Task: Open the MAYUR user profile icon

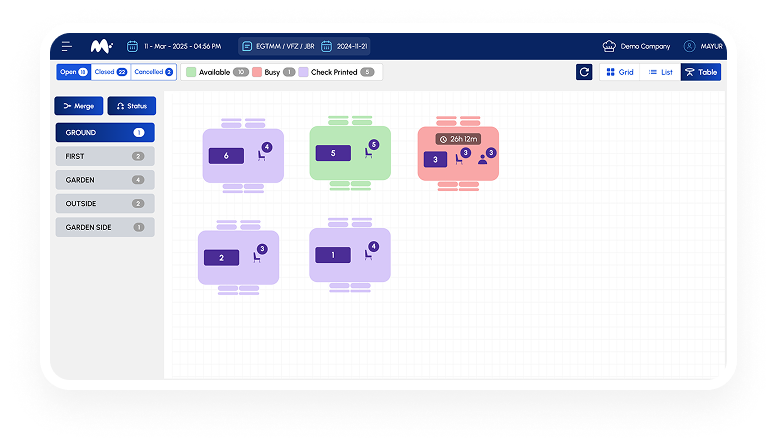Action: [x=689, y=46]
